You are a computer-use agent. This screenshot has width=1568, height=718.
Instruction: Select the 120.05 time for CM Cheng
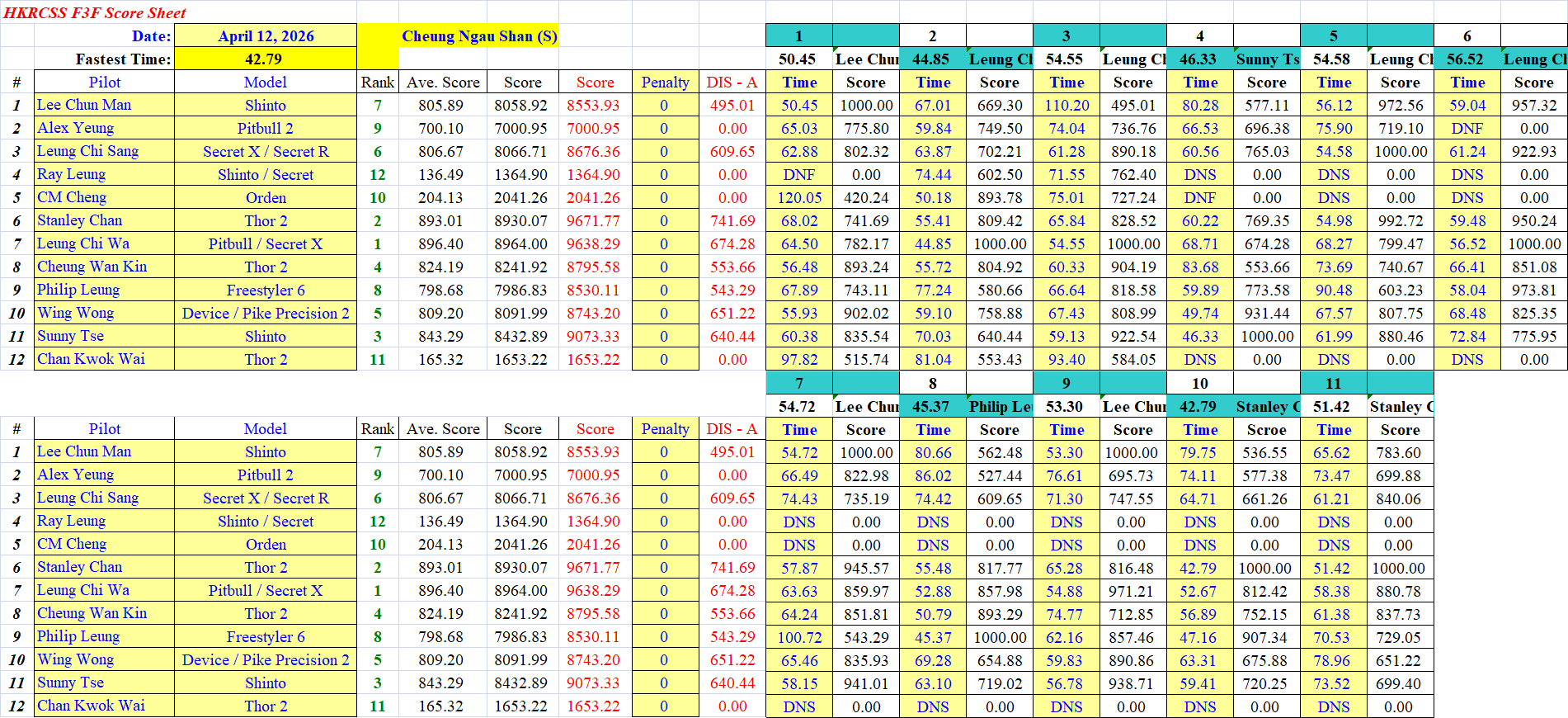799,198
